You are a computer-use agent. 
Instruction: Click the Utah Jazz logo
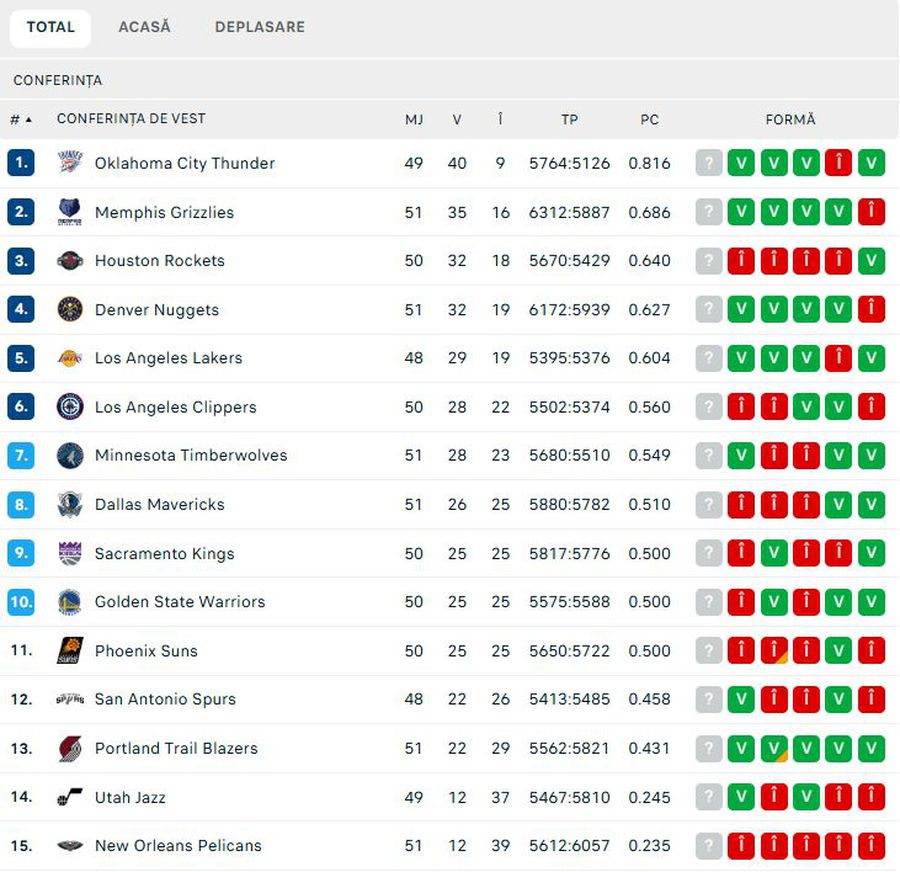point(70,797)
